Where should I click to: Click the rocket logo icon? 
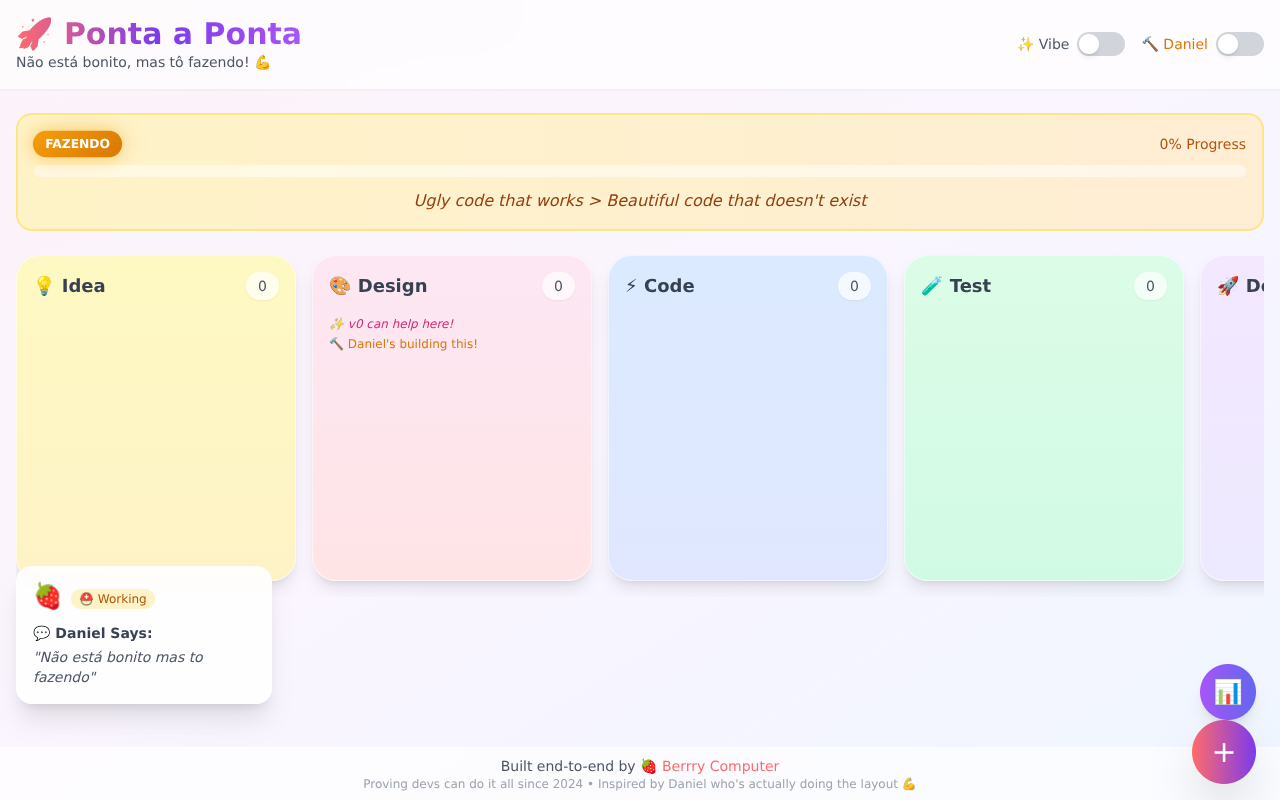(34, 34)
